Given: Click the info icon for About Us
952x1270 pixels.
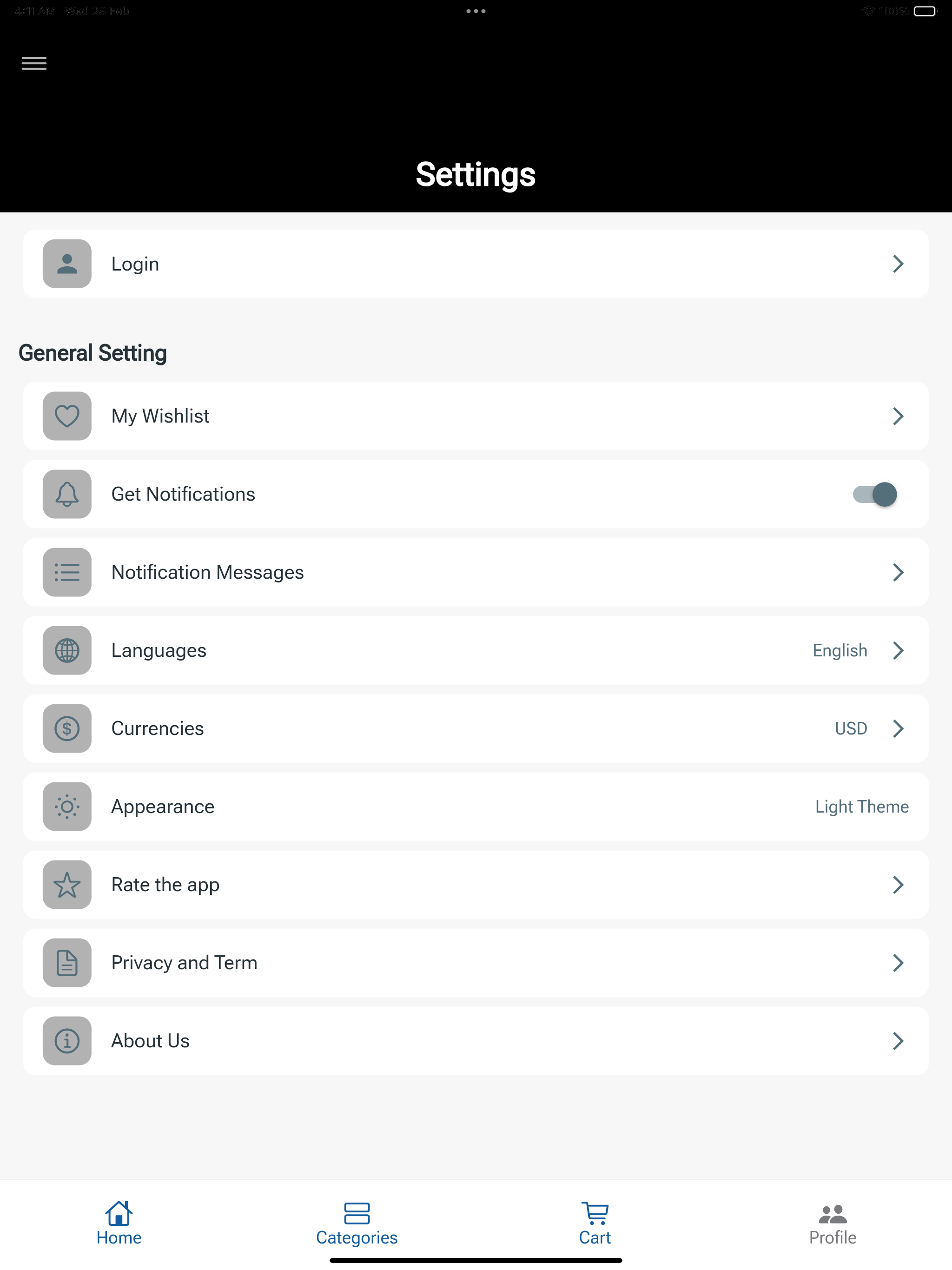Looking at the screenshot, I should point(67,1040).
